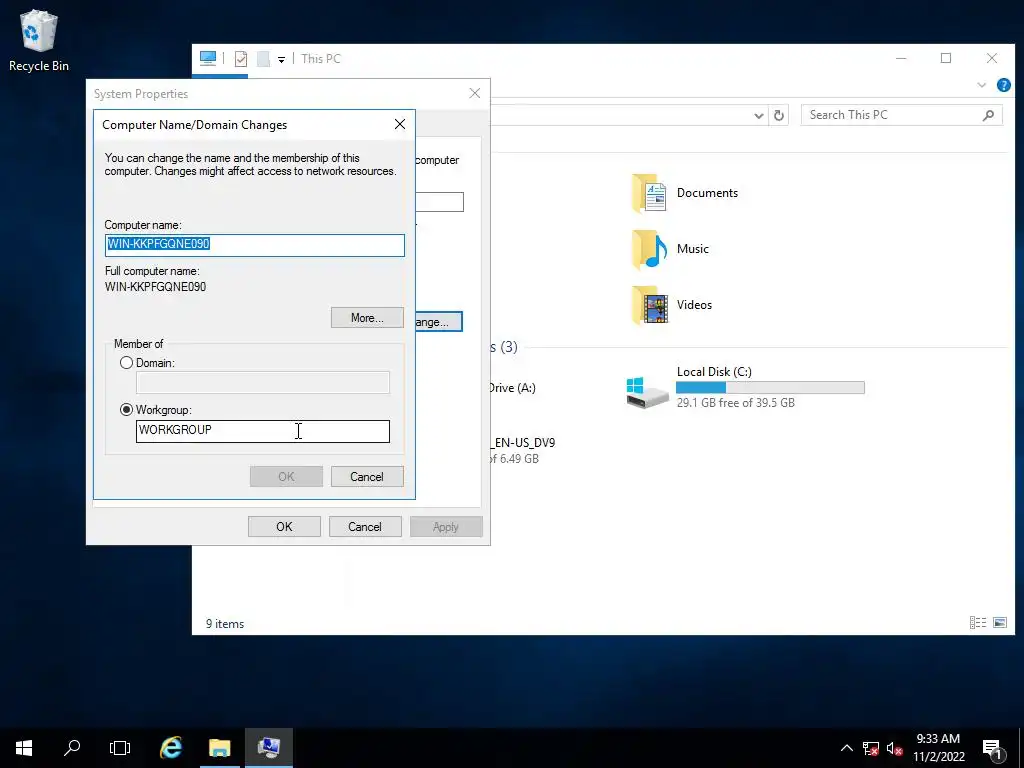Maximize the This PC window
The width and height of the screenshot is (1024, 768).
tap(946, 58)
